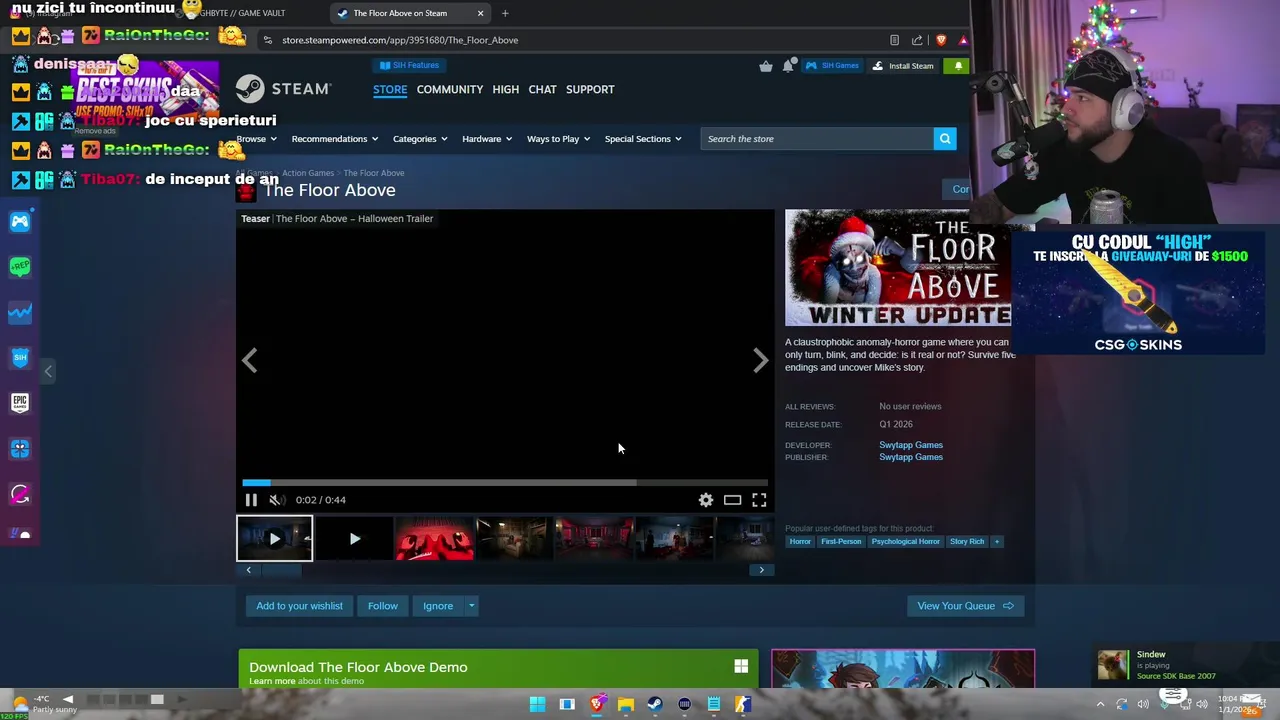Go to next media with right arrow
Viewport: 1280px width, 720px height.
pyautogui.click(x=761, y=360)
